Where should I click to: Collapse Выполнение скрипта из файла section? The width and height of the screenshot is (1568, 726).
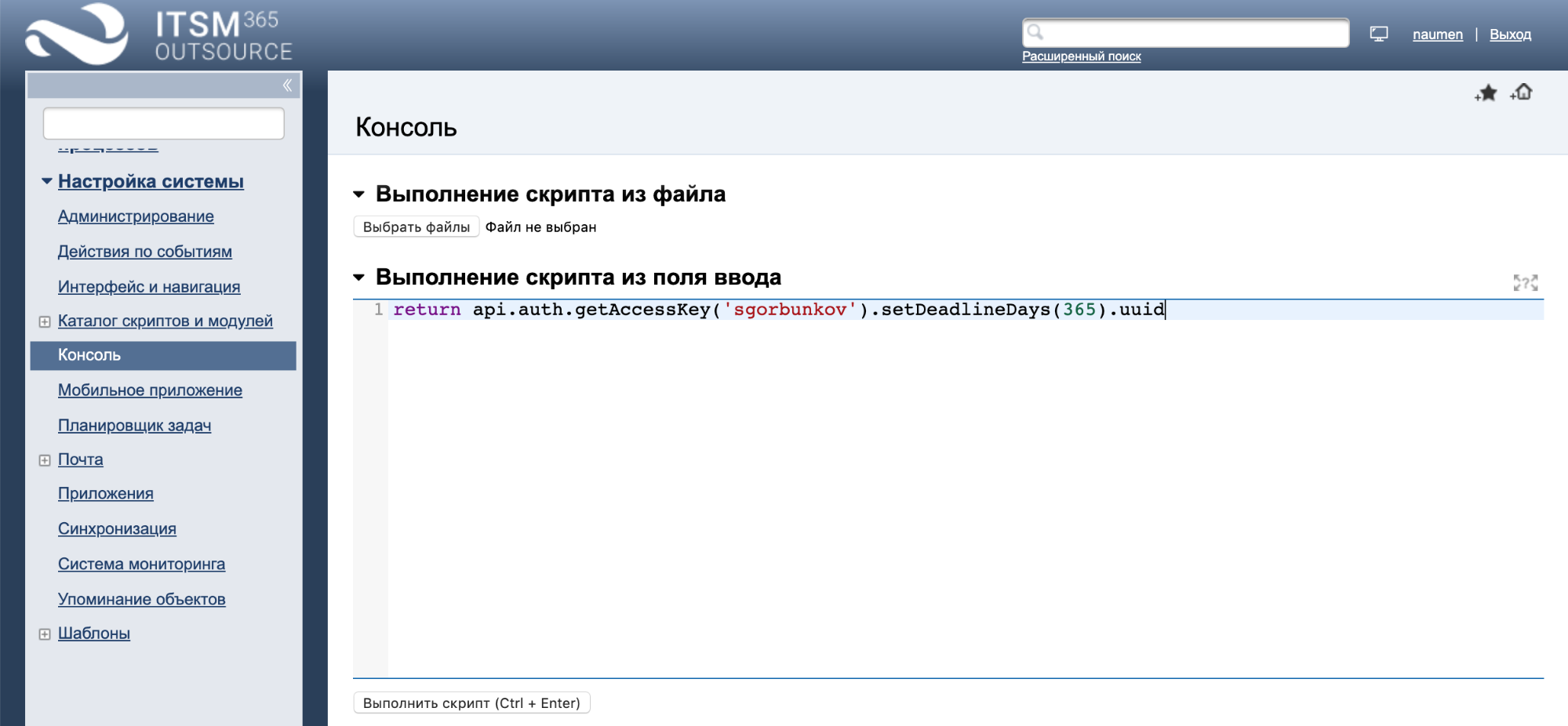359,194
